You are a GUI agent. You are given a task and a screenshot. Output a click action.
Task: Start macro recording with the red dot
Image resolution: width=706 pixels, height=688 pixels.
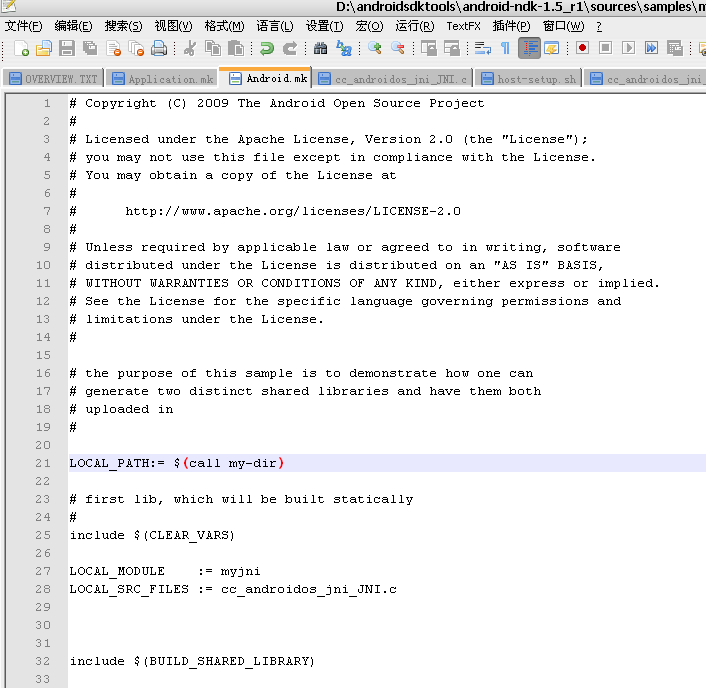click(582, 48)
